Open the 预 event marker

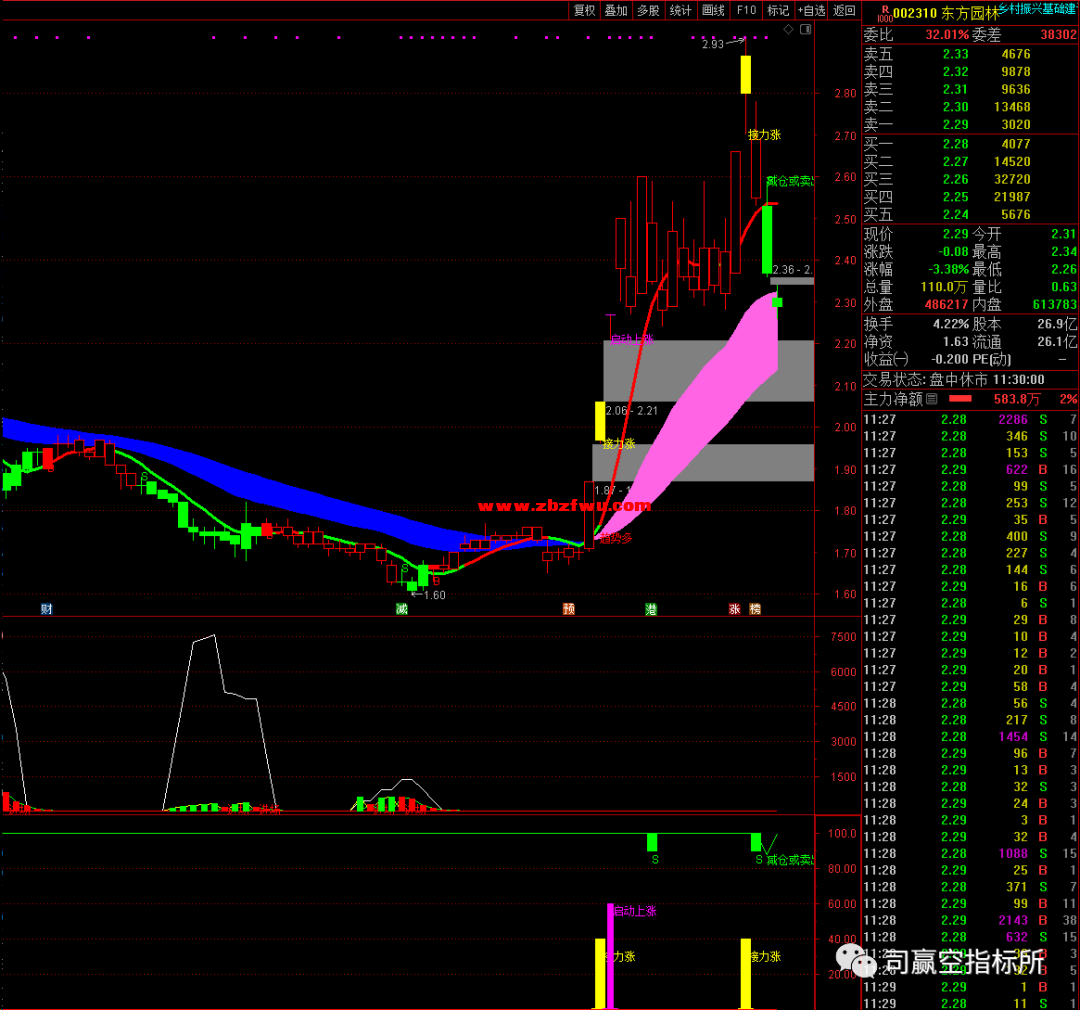[568, 609]
